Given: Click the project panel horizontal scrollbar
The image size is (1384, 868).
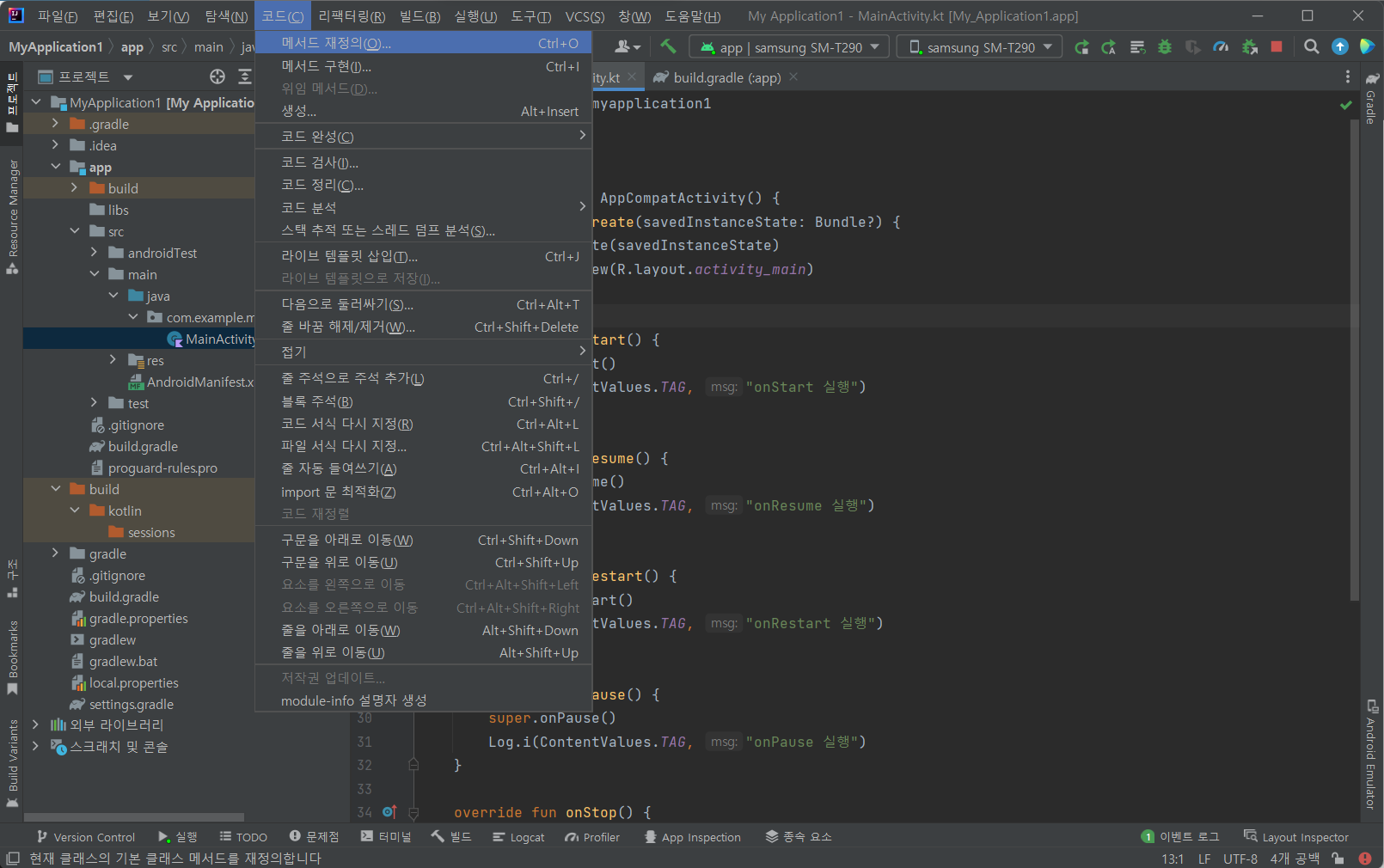Looking at the screenshot, I should click(x=133, y=817).
